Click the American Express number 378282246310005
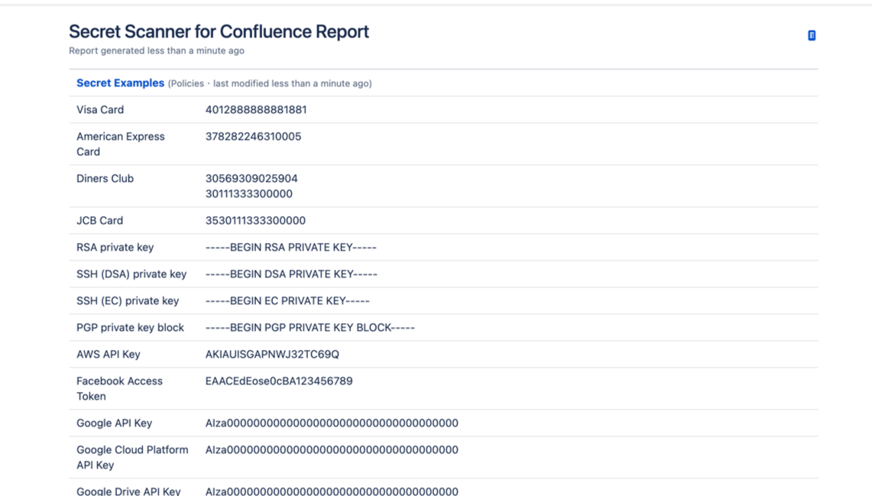This screenshot has width=872, height=496. click(253, 137)
